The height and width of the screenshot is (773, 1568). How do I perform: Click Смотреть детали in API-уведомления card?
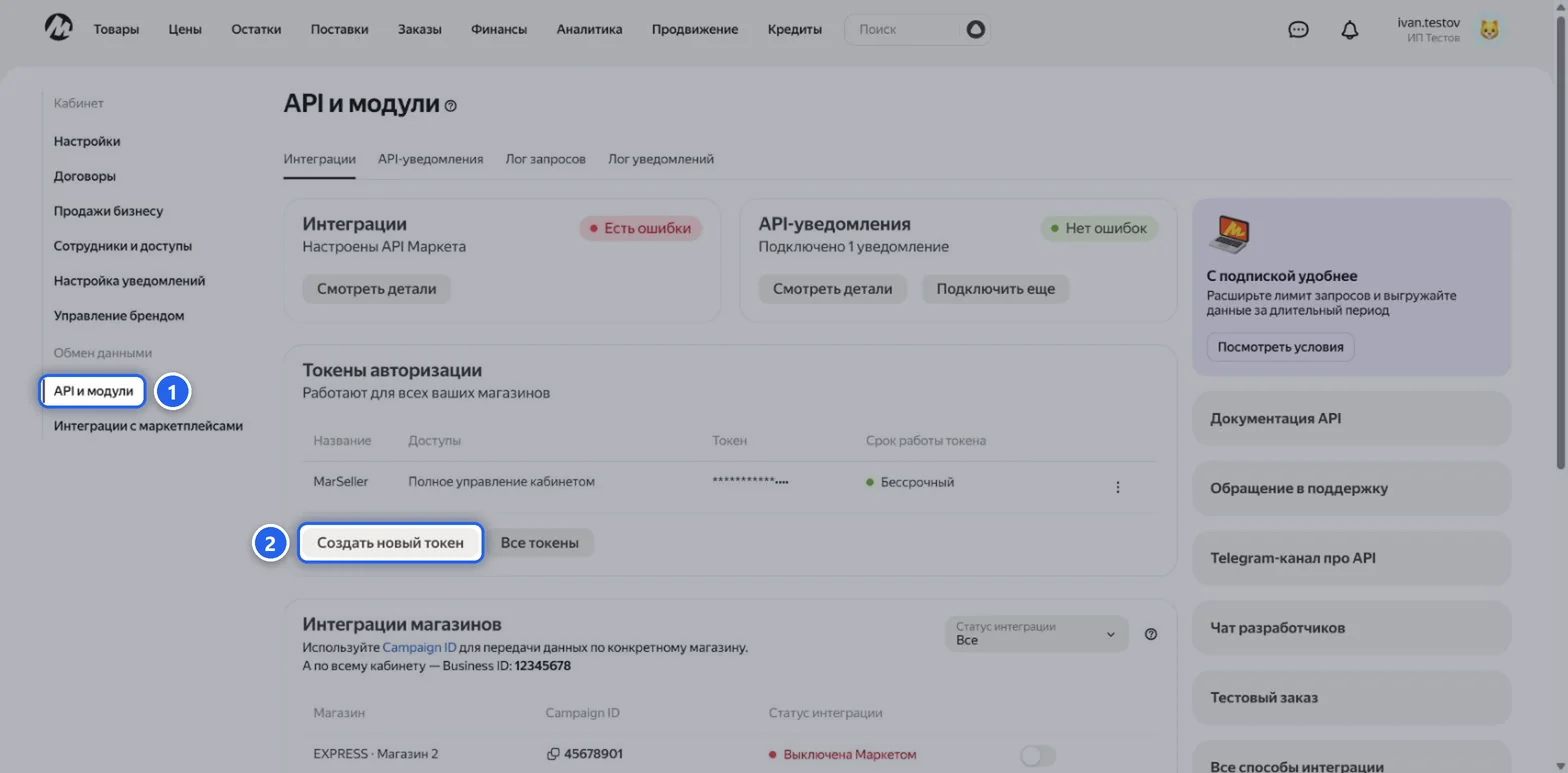tap(833, 289)
